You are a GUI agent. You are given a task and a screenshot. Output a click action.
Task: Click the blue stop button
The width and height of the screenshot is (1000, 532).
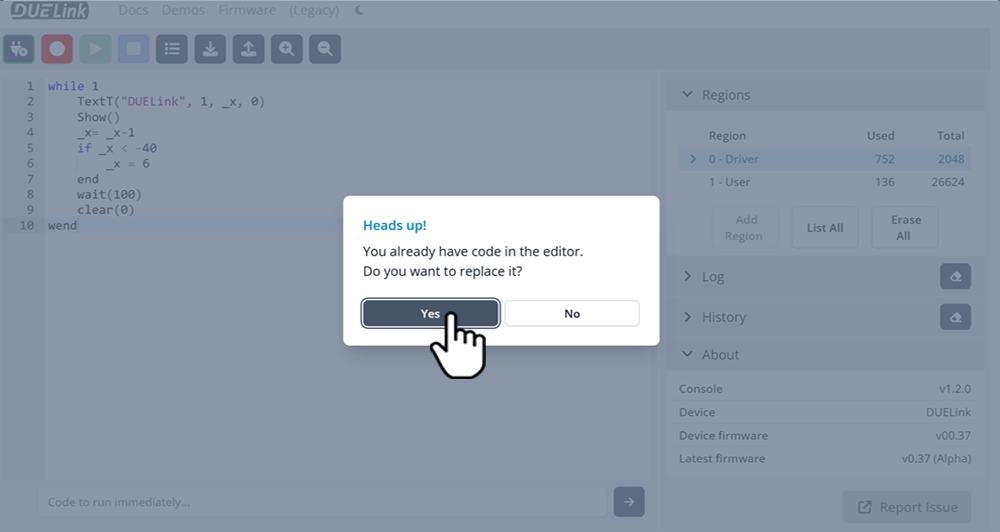point(134,48)
